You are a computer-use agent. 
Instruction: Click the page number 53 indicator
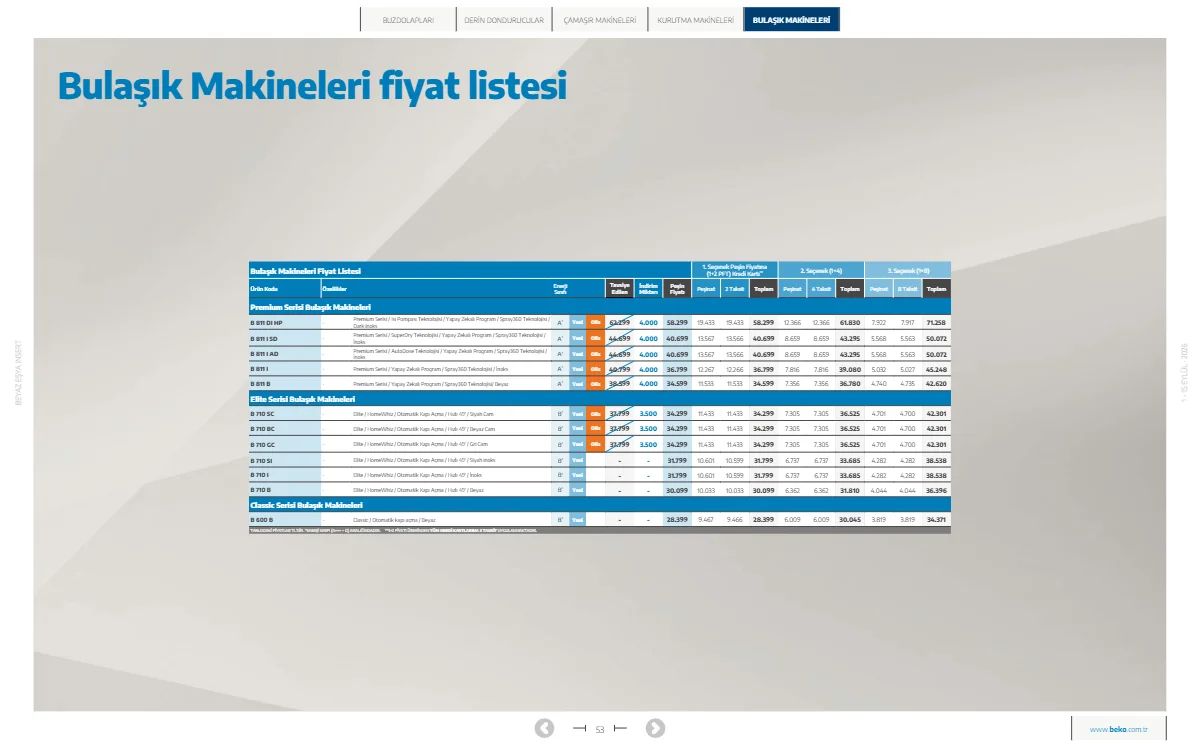pyautogui.click(x=600, y=729)
